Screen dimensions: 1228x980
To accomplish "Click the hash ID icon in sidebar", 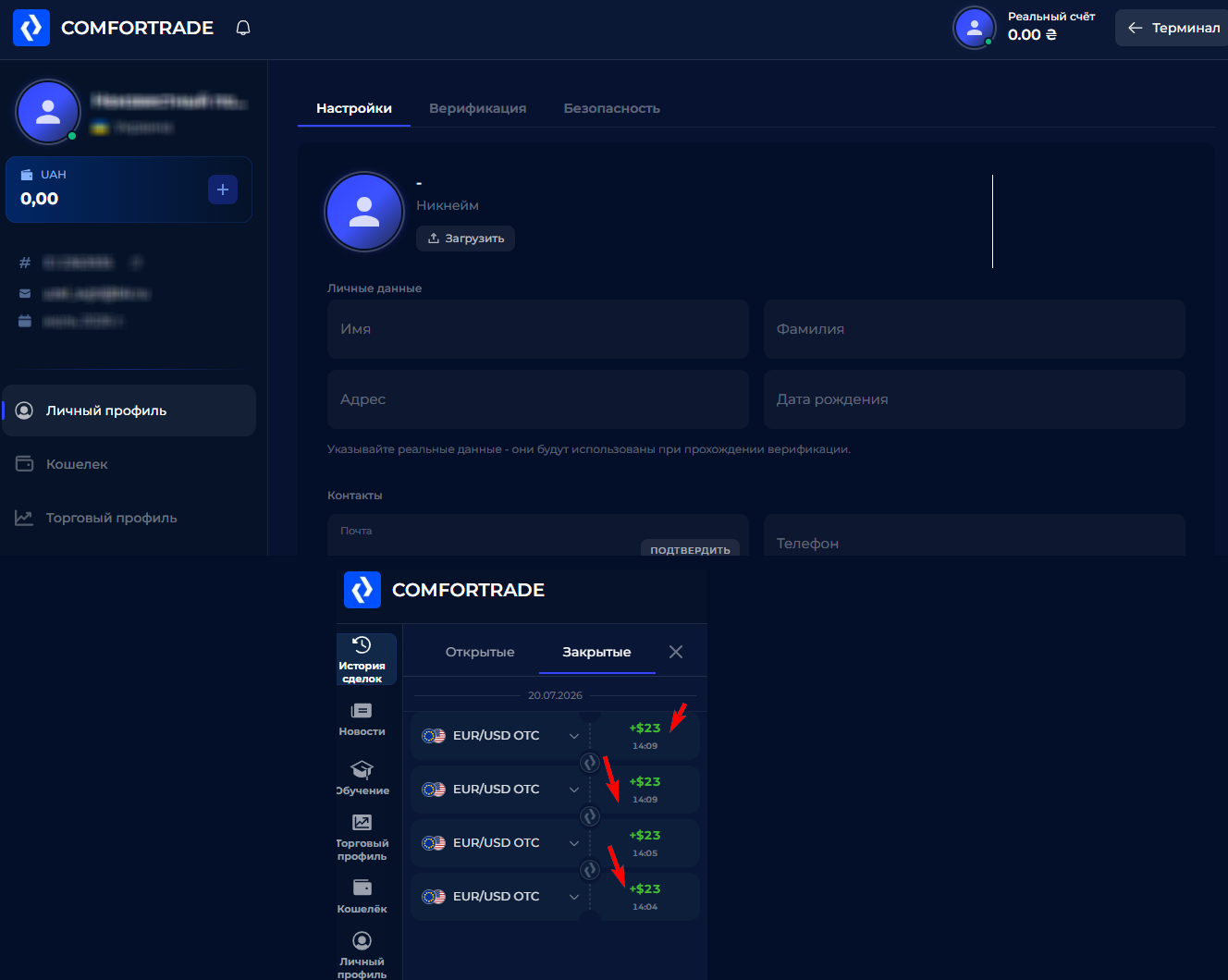I will [x=25, y=263].
